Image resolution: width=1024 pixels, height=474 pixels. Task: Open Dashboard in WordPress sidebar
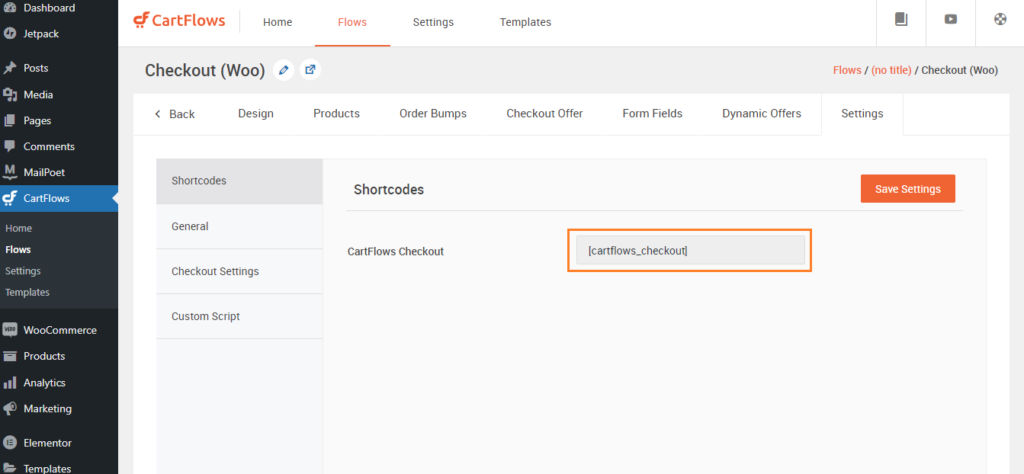[49, 8]
